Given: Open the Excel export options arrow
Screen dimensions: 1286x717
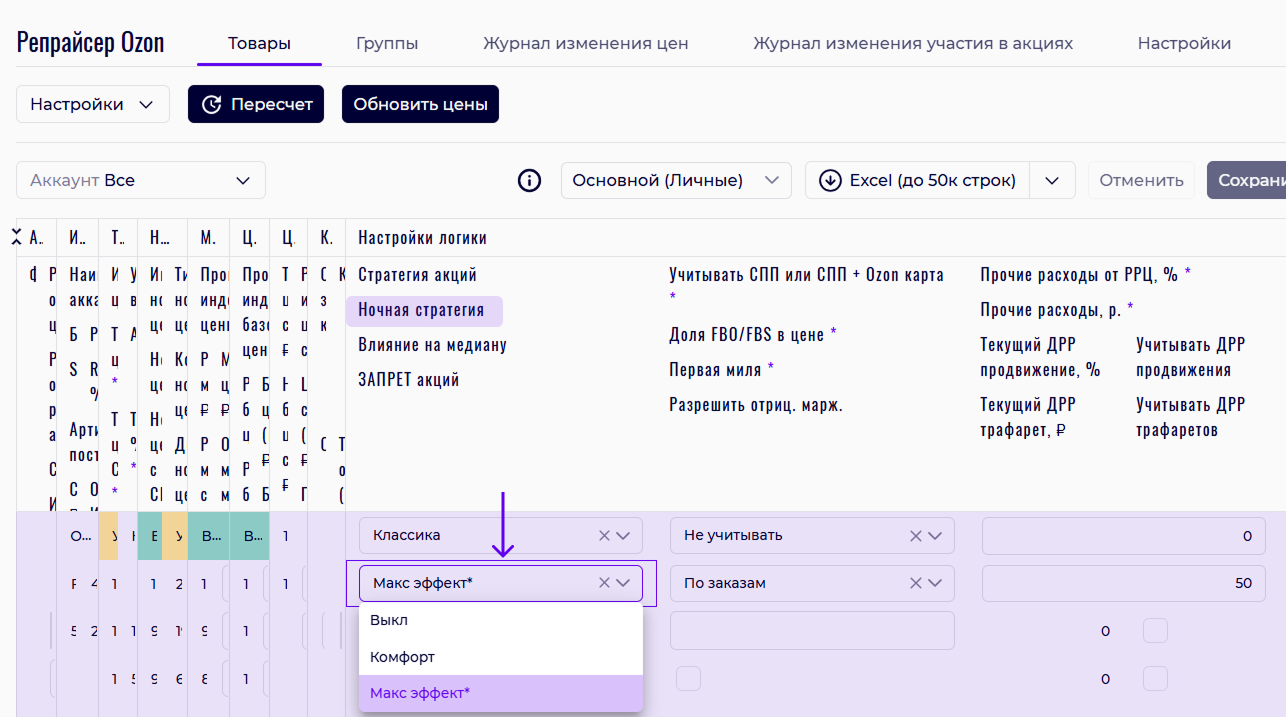Looking at the screenshot, I should [1052, 181].
